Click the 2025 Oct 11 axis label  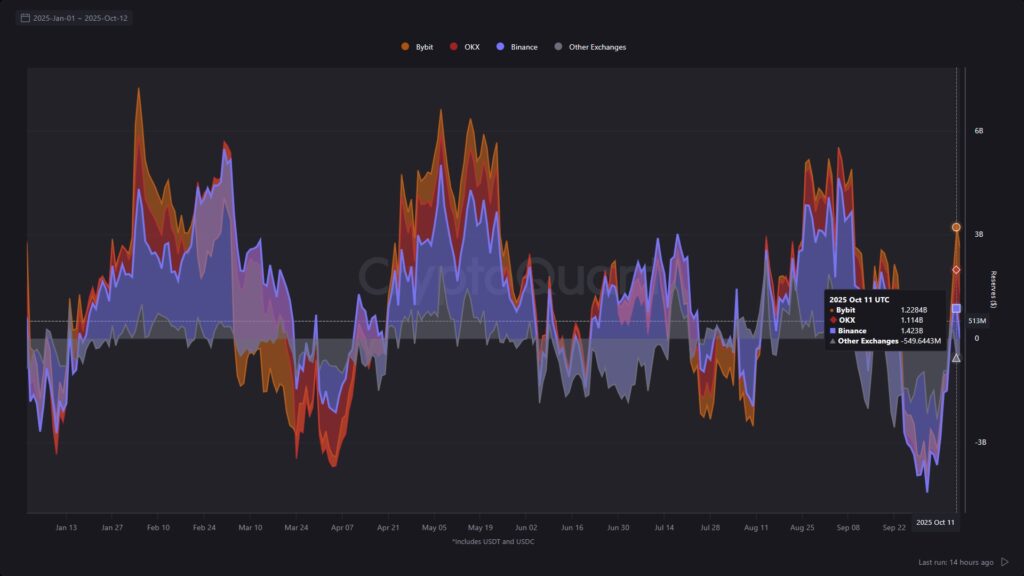click(x=937, y=521)
